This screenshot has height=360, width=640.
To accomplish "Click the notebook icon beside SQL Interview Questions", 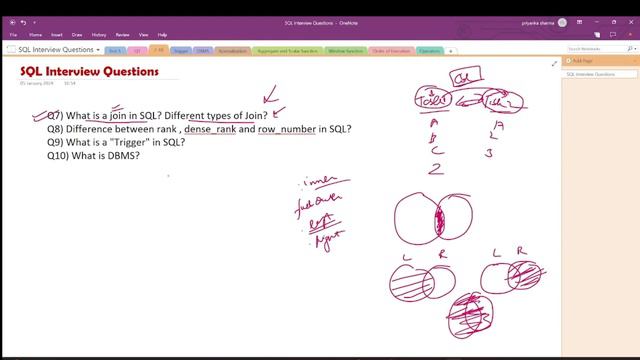I will (x=11, y=49).
